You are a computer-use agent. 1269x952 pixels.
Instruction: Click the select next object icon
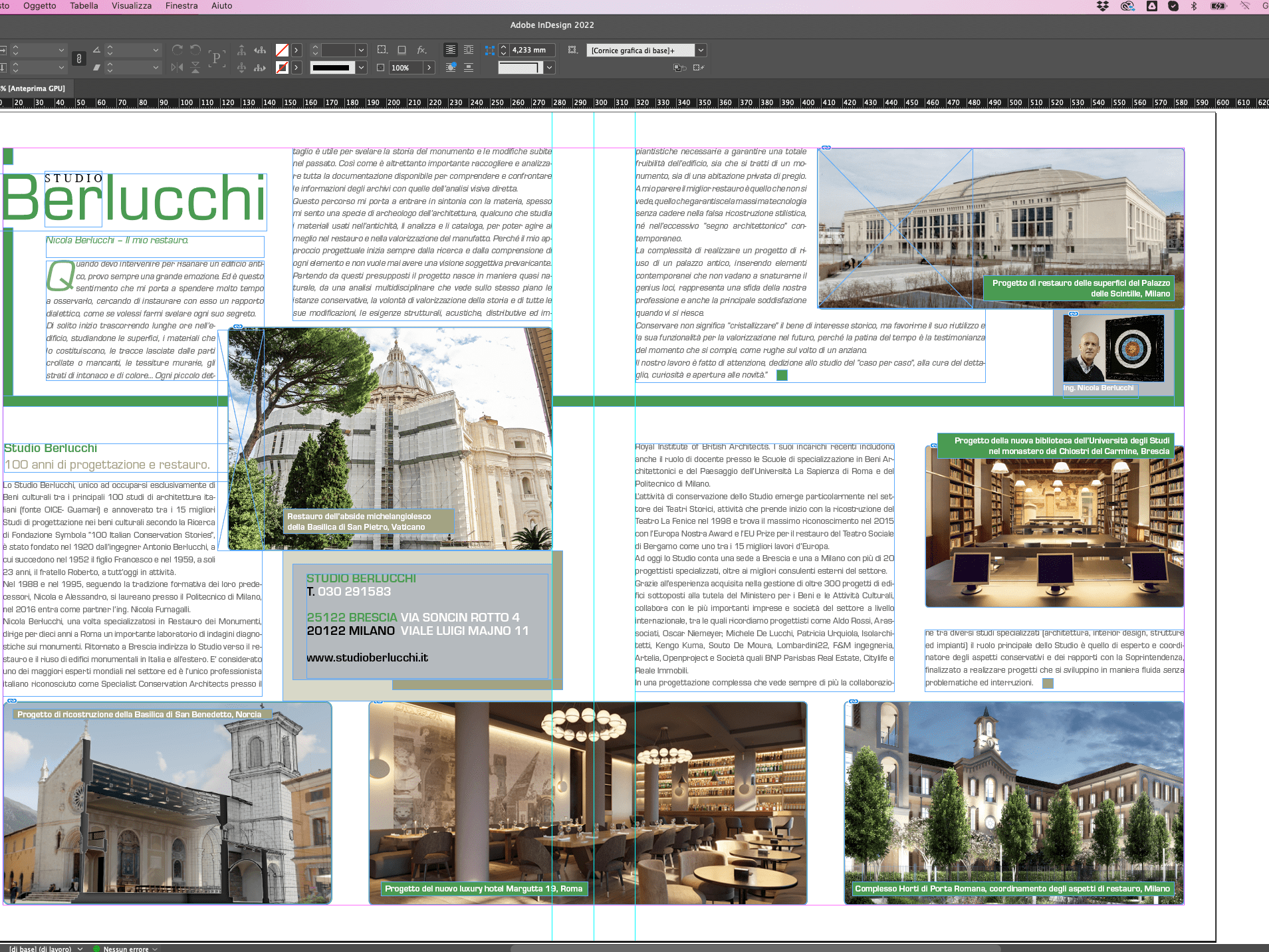260,67
